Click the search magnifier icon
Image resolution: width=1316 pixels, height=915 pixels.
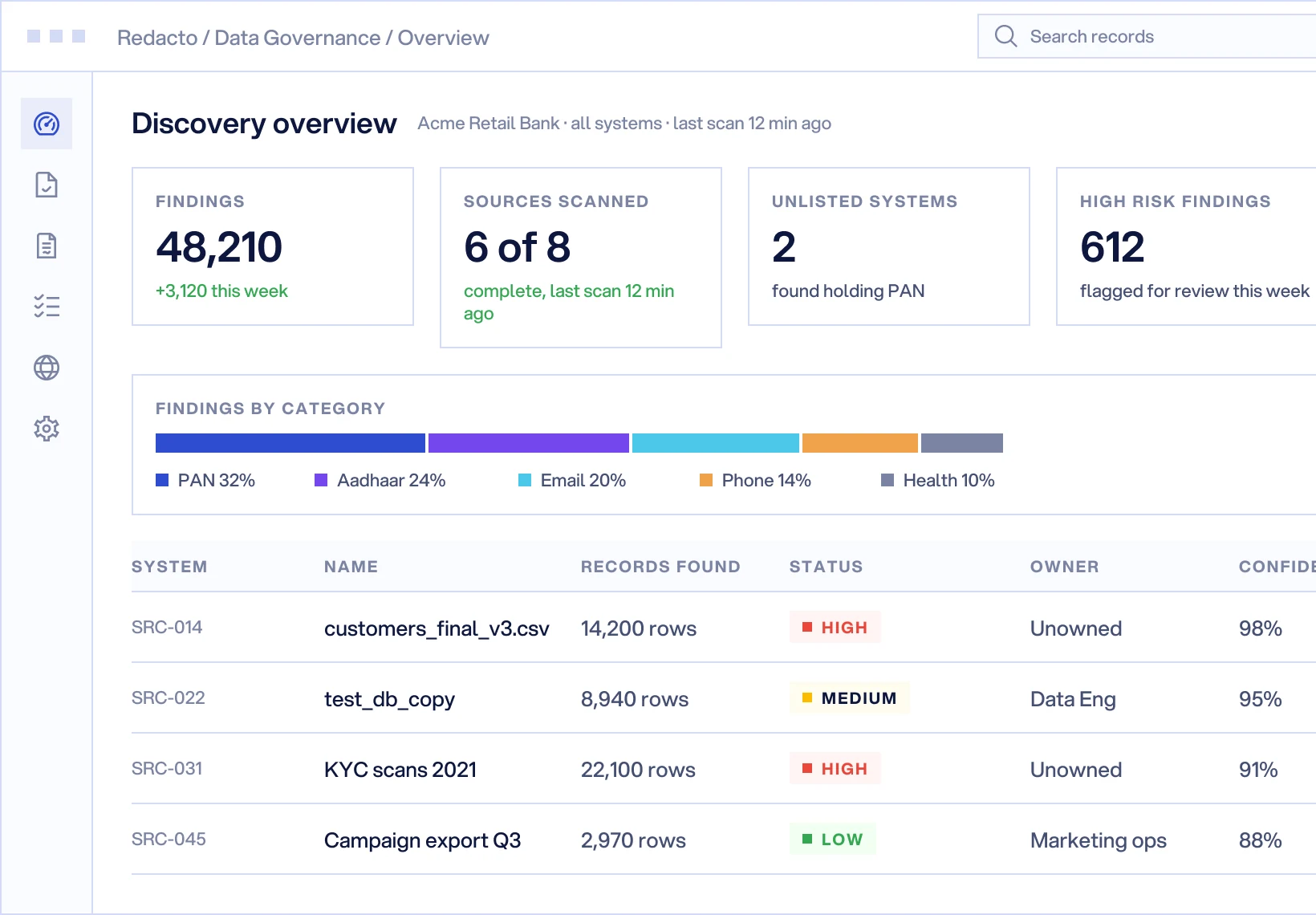tap(1005, 36)
